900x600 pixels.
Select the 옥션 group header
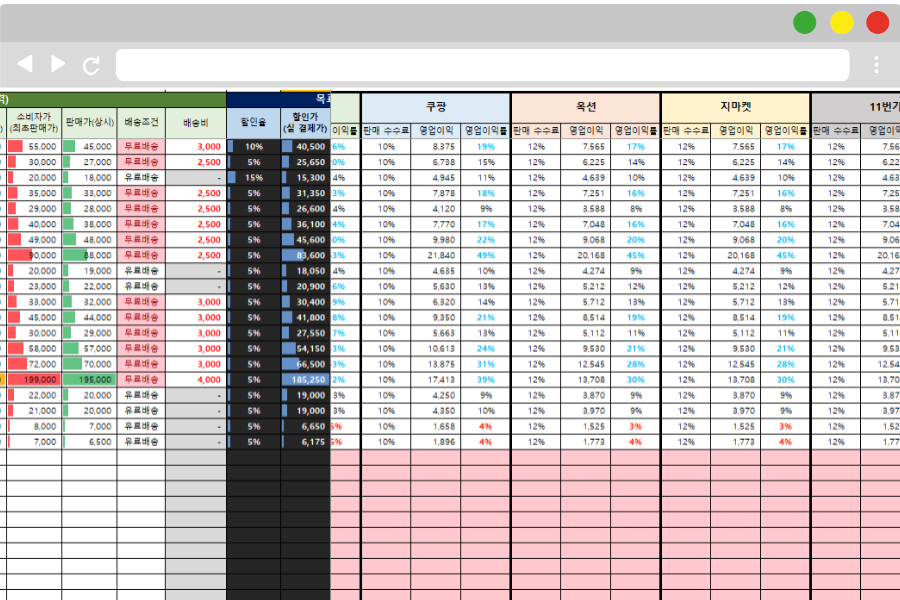click(586, 107)
